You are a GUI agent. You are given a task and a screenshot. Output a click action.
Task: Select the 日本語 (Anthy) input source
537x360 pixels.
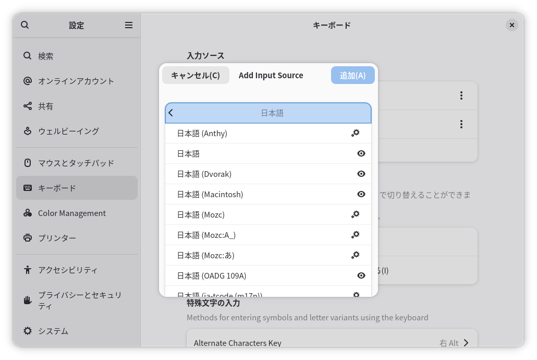268,133
